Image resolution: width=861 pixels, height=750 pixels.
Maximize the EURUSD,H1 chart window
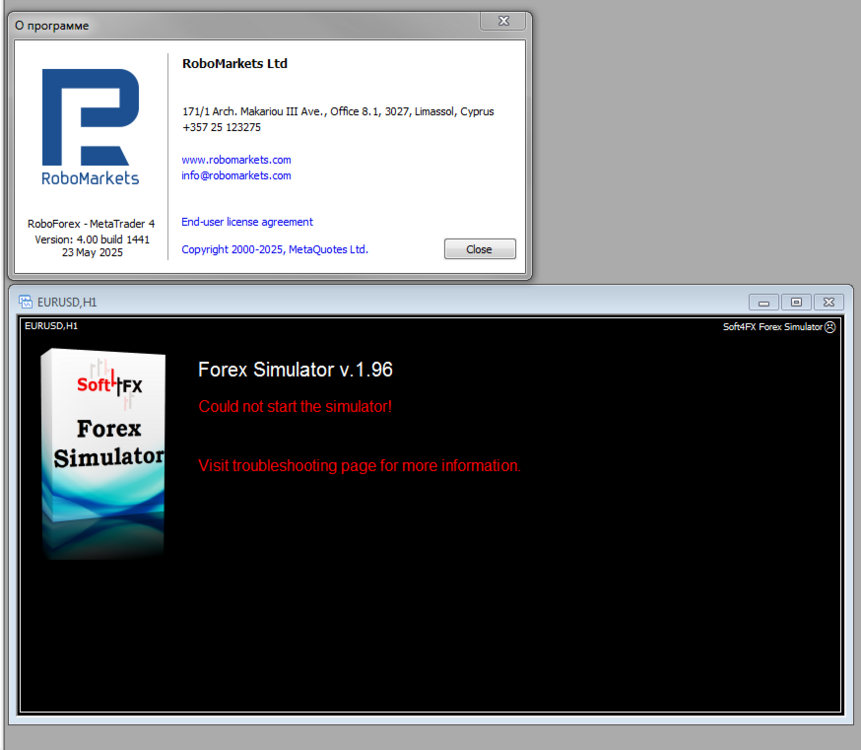tap(796, 302)
